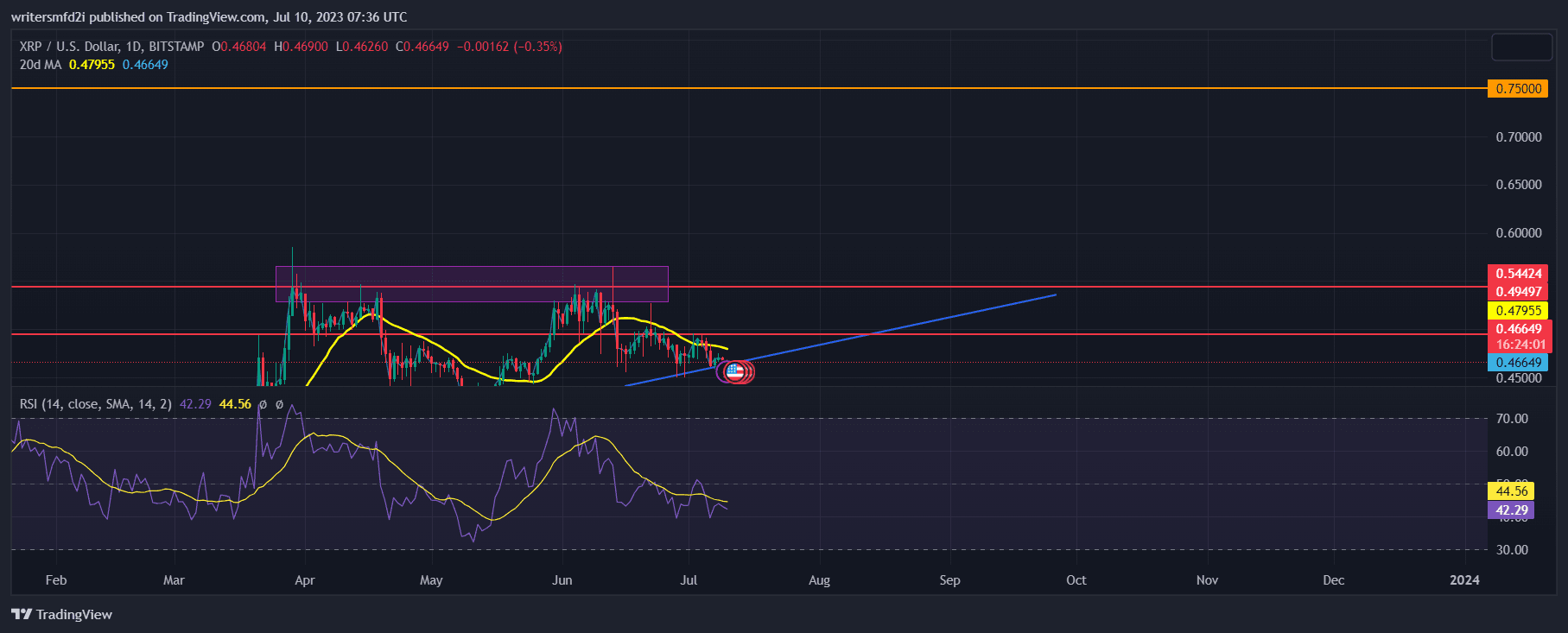Click the second ø symbol in RSI legend
The image size is (1568, 633).
[x=279, y=404]
